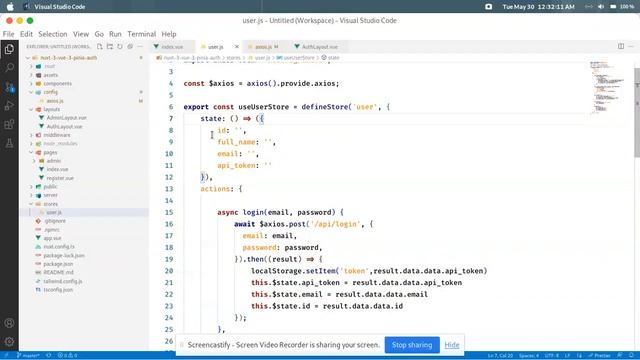The height and width of the screenshot is (360, 640).
Task: Open errors and warnings count in status bar
Action: [67, 356]
